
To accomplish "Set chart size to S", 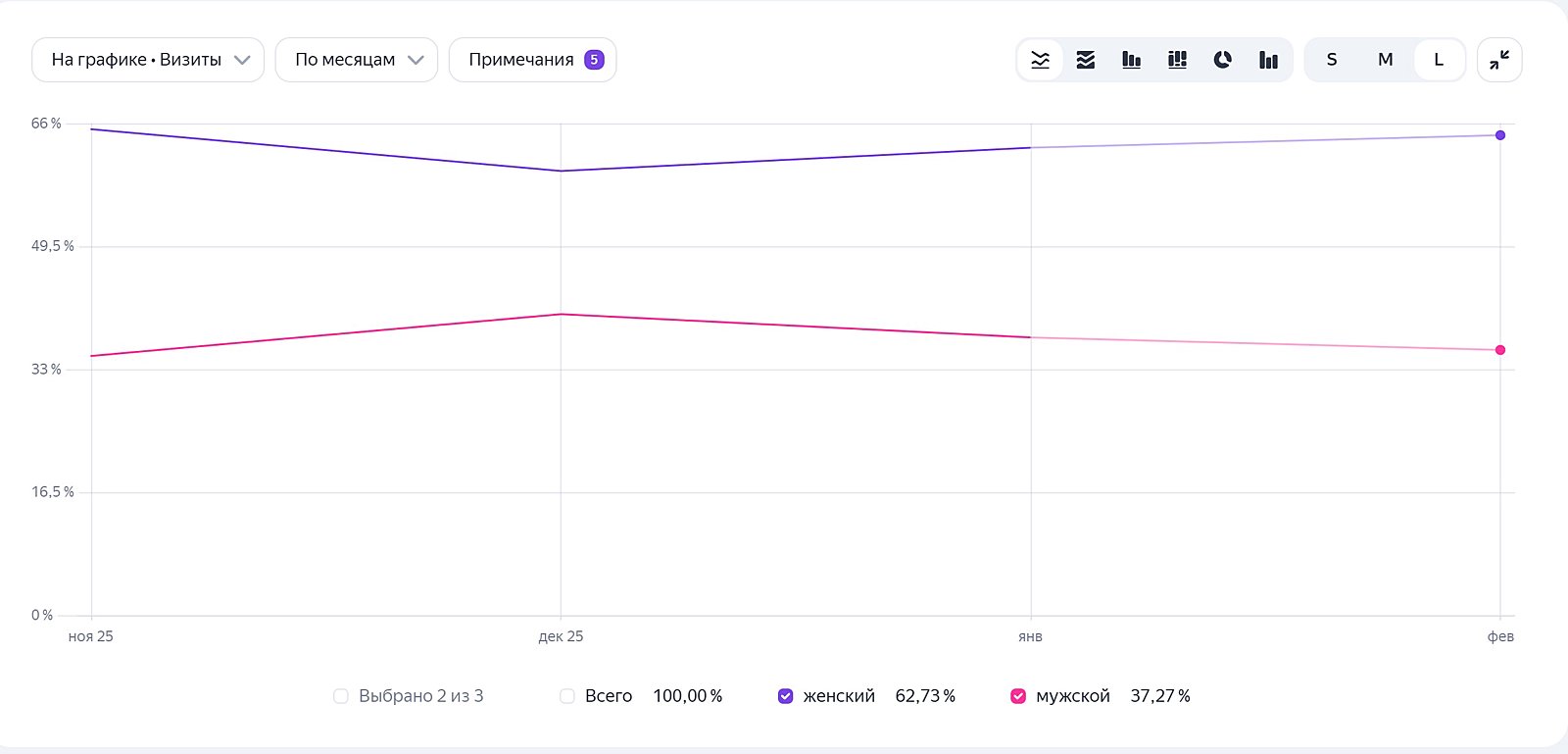I will point(1332,60).
